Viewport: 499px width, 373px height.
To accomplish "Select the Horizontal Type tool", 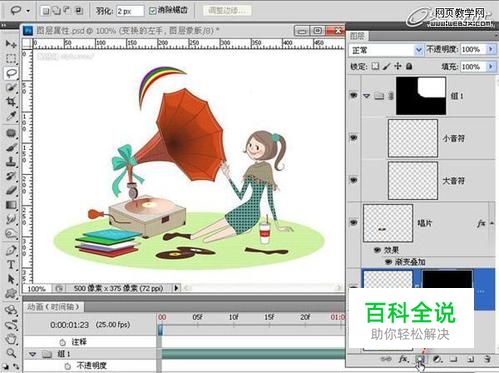I will coord(11,265).
